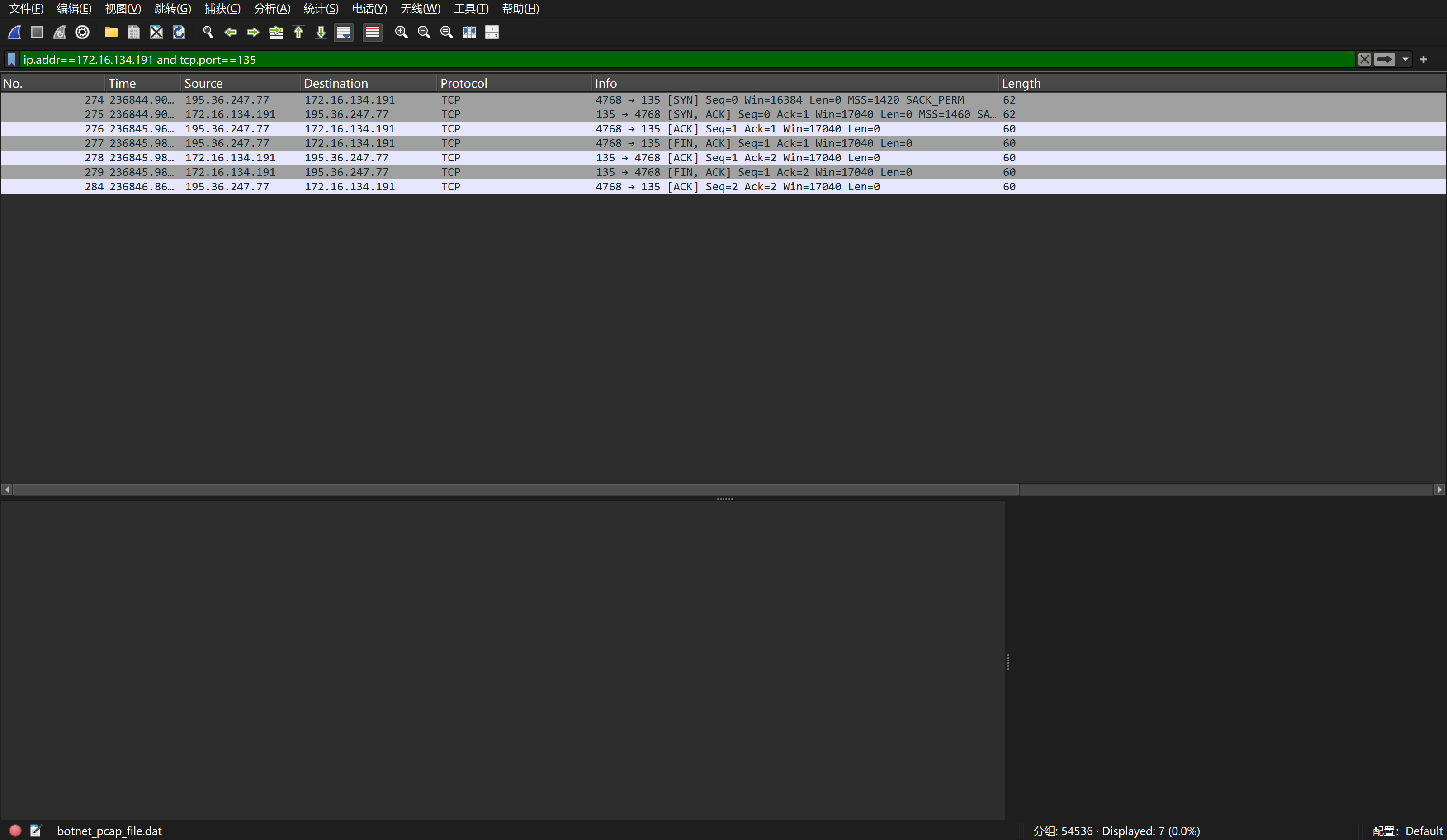
Task: Expand display filter history dropdown arrow
Action: click(x=1405, y=59)
